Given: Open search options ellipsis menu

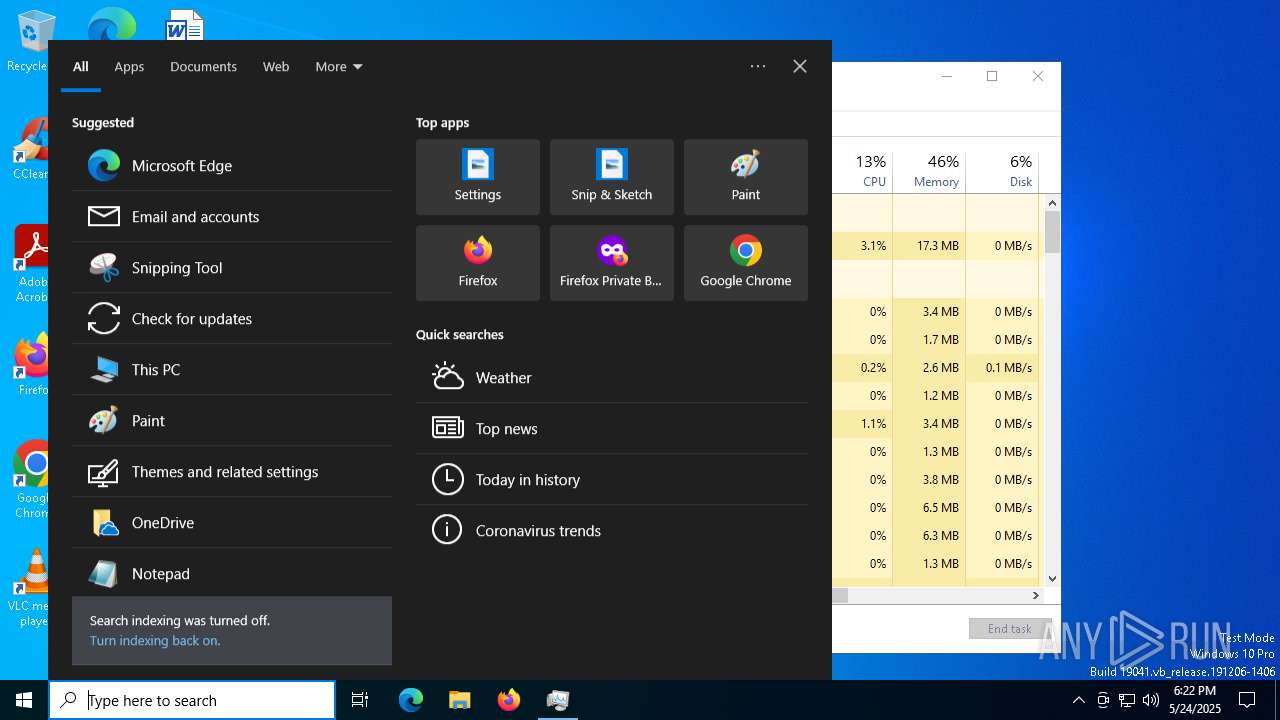Looking at the screenshot, I should click(758, 67).
